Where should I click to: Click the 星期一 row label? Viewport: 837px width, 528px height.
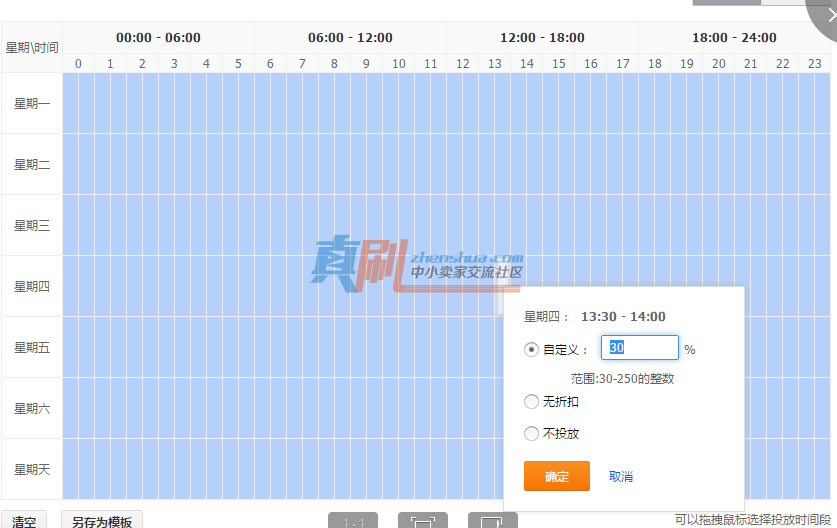click(x=32, y=104)
